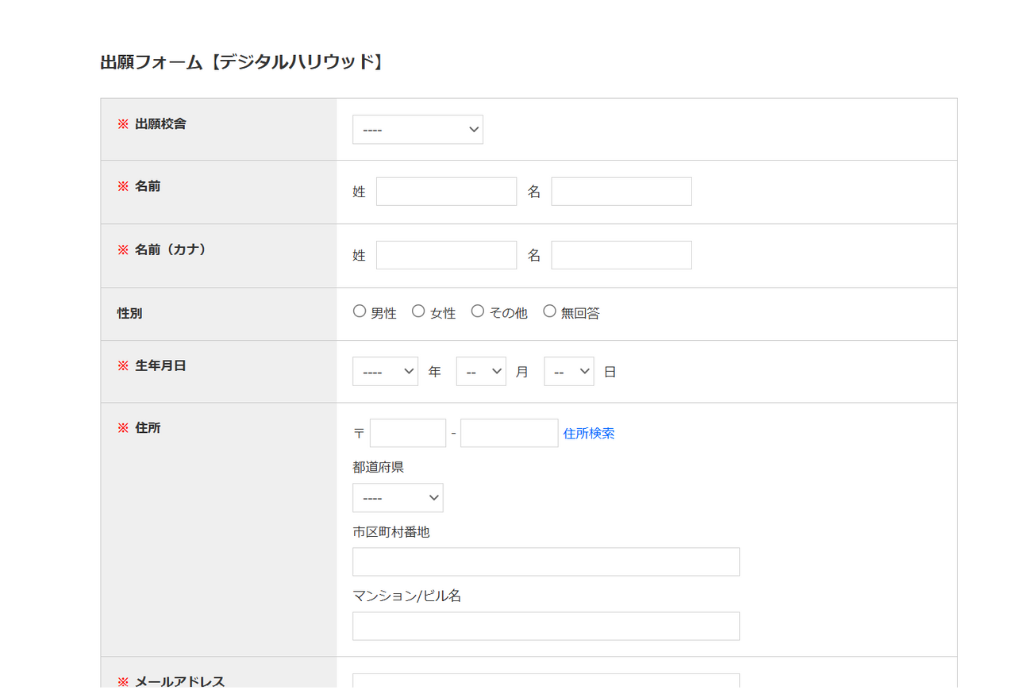
Task: Click the 市区町村番地 address field
Action: [x=545, y=561]
